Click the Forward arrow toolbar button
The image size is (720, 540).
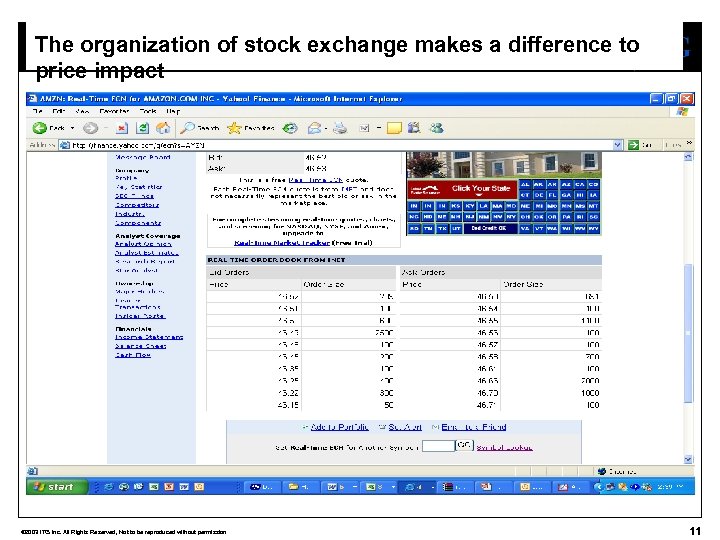(90, 128)
